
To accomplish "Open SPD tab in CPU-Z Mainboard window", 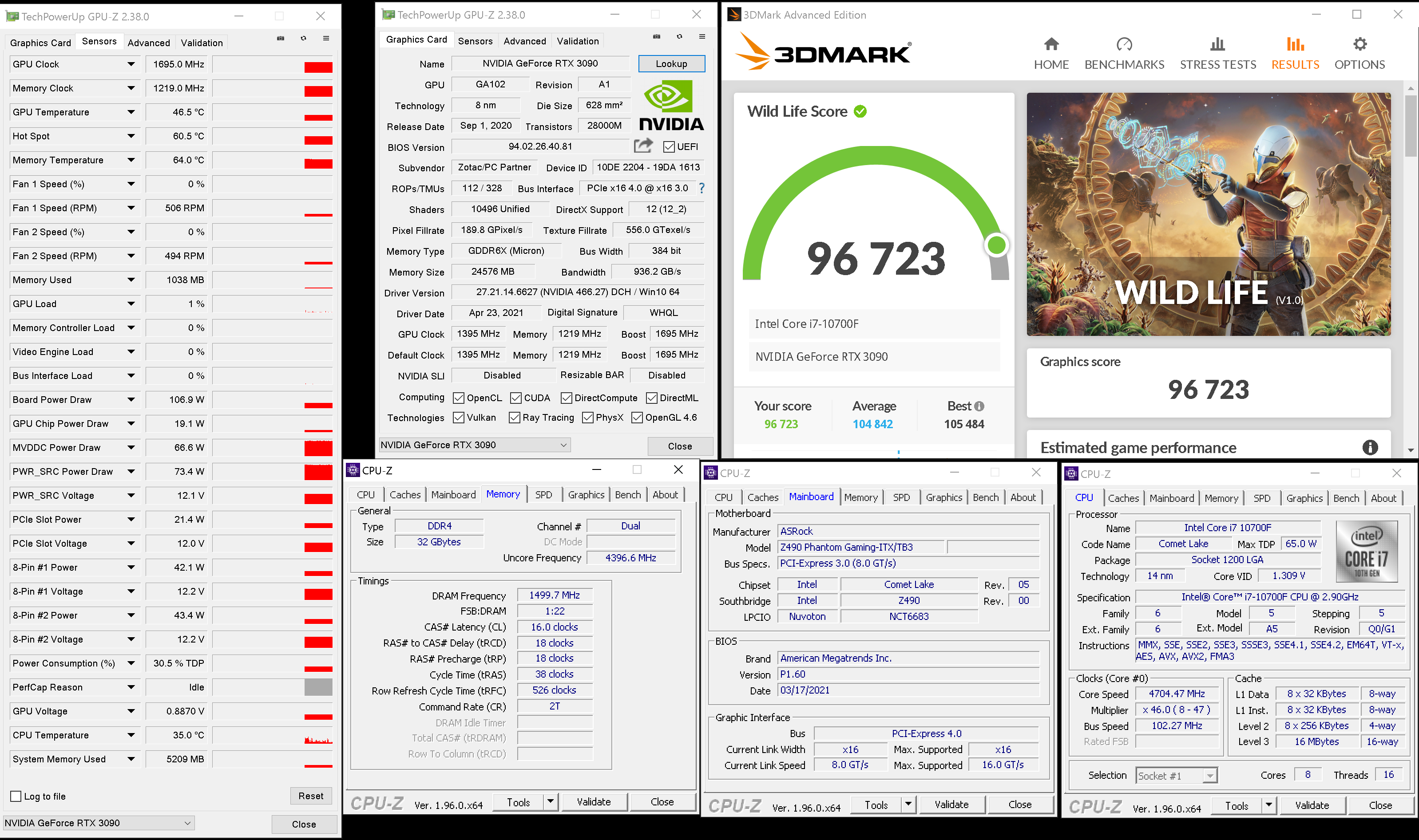I will pyautogui.click(x=901, y=497).
